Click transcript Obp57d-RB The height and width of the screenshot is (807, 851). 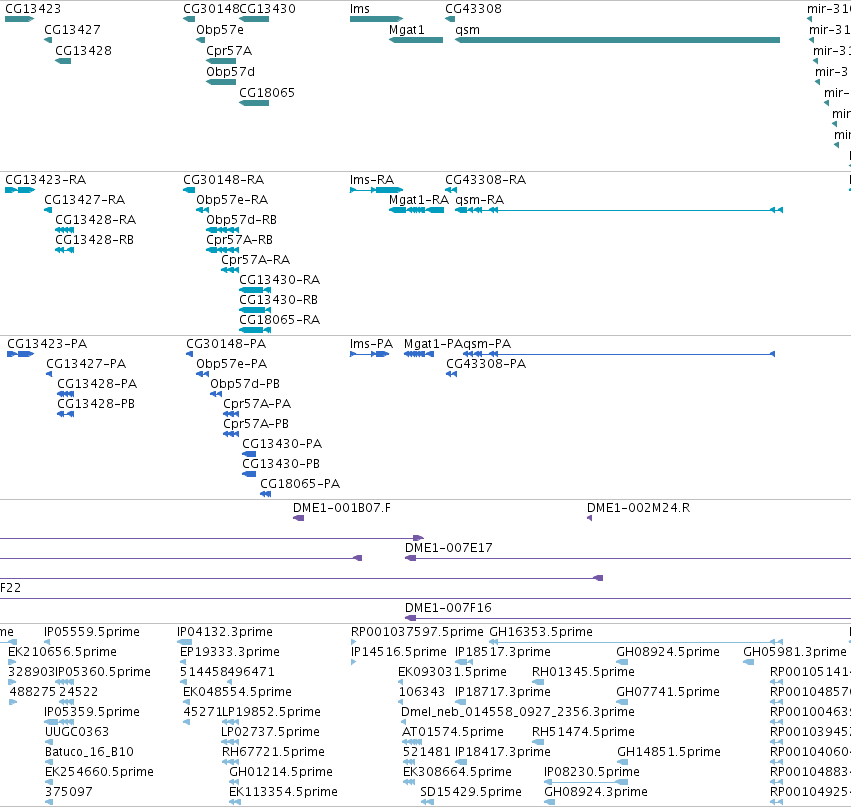tap(242, 220)
